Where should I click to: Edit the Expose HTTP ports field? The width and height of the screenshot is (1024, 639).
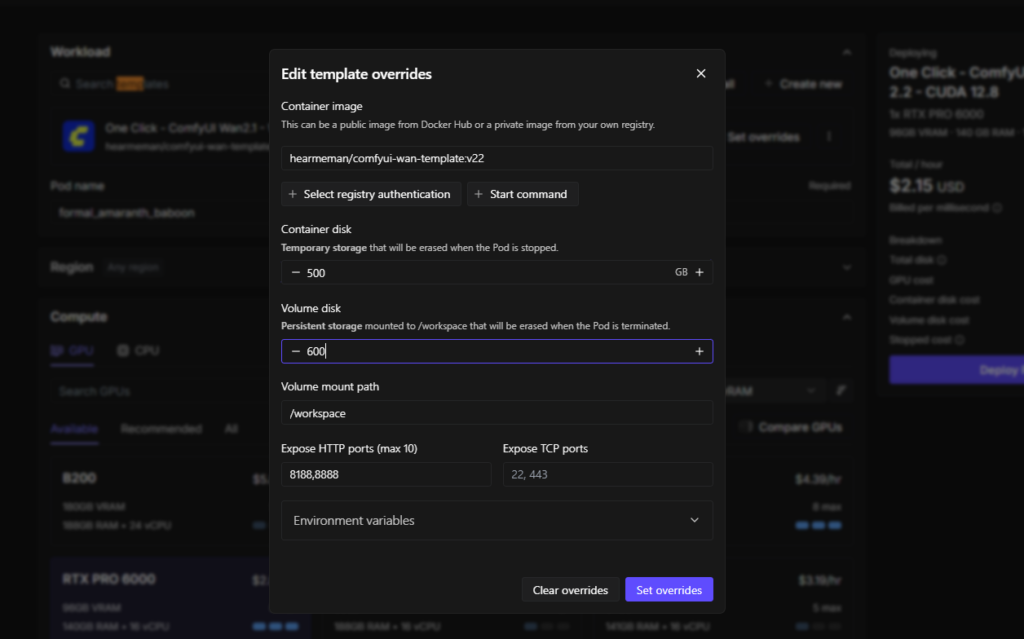pyautogui.click(x=386, y=474)
